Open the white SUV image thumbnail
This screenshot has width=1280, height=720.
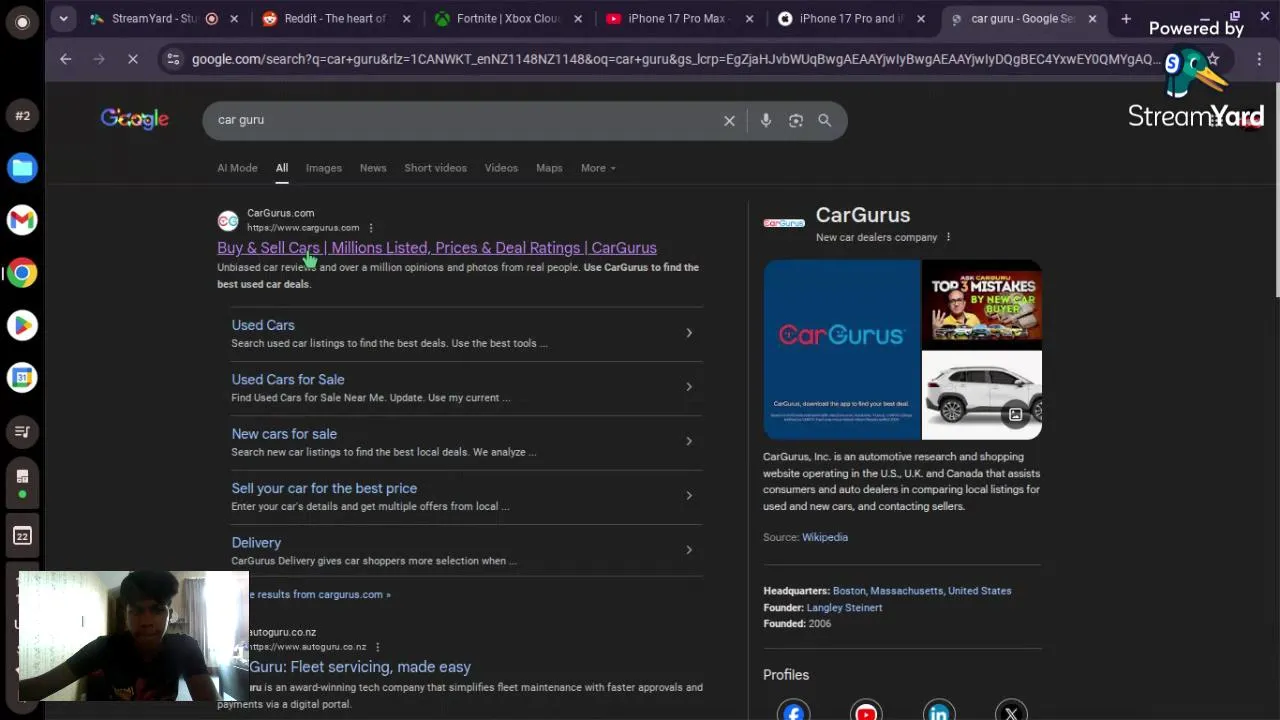(x=982, y=395)
